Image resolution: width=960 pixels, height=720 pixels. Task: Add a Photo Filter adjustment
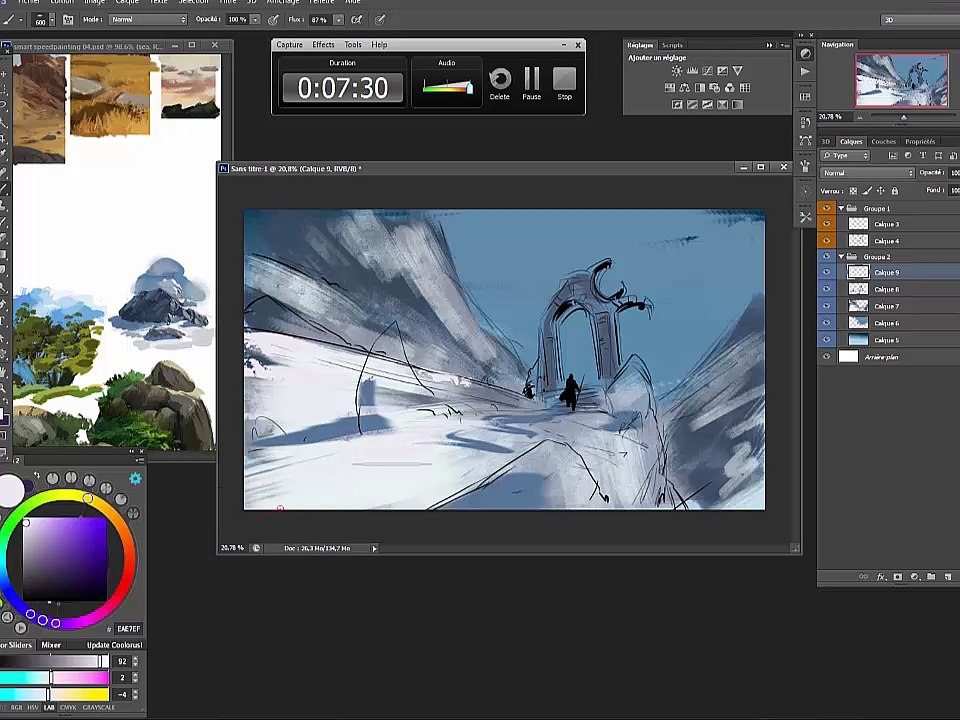(x=714, y=88)
